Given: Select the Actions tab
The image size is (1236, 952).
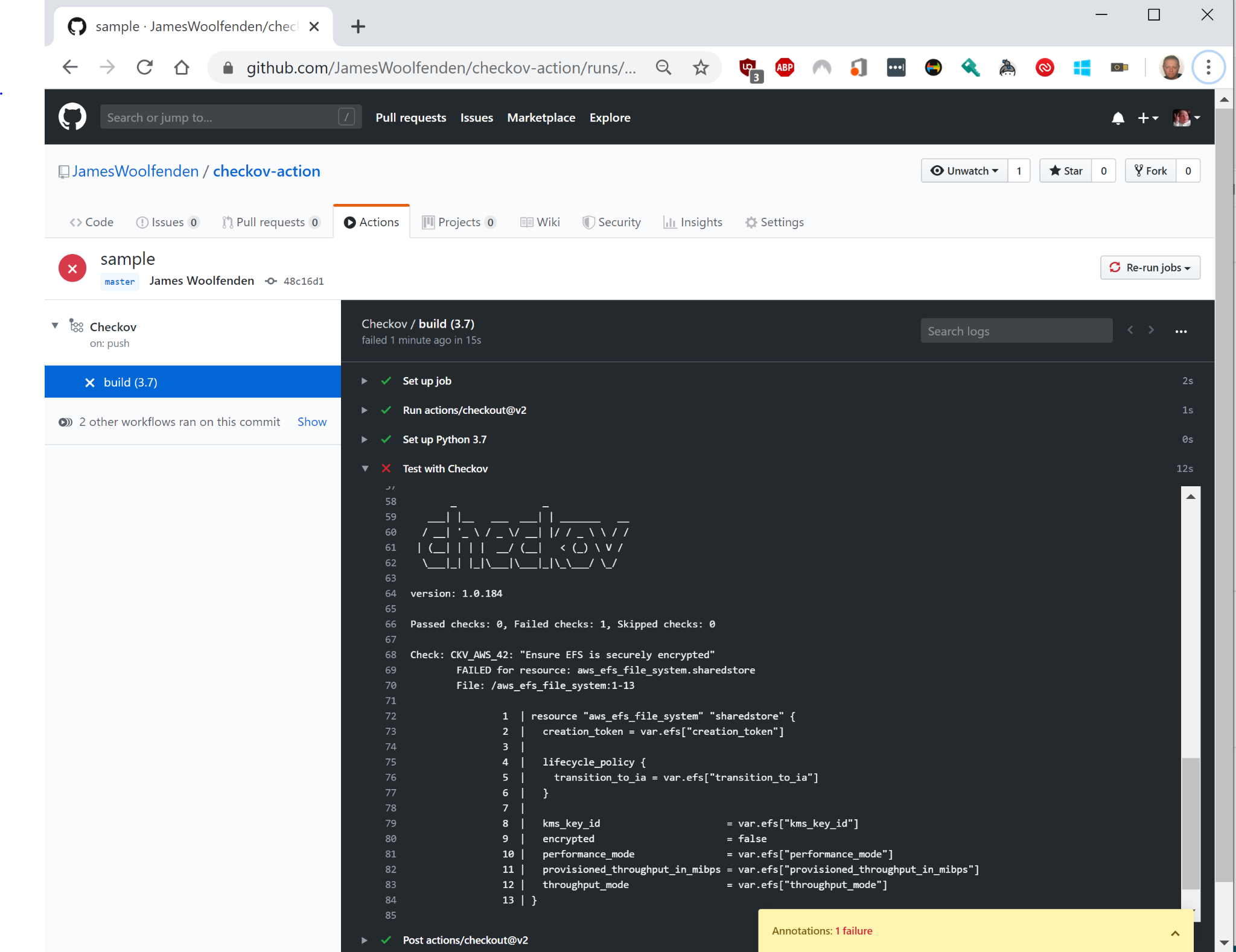Looking at the screenshot, I should coord(372,222).
